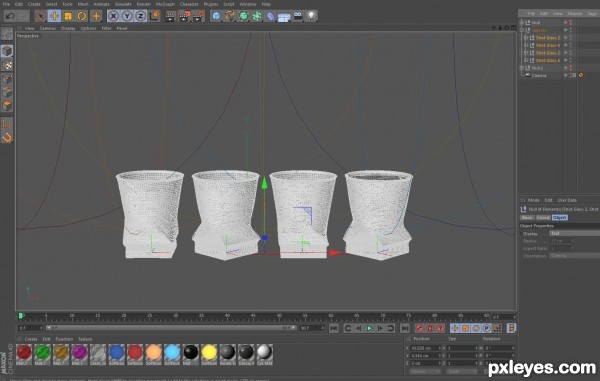The width and height of the screenshot is (600, 381).
Task: Open the coordinate system icon
Action: [x=154, y=16]
